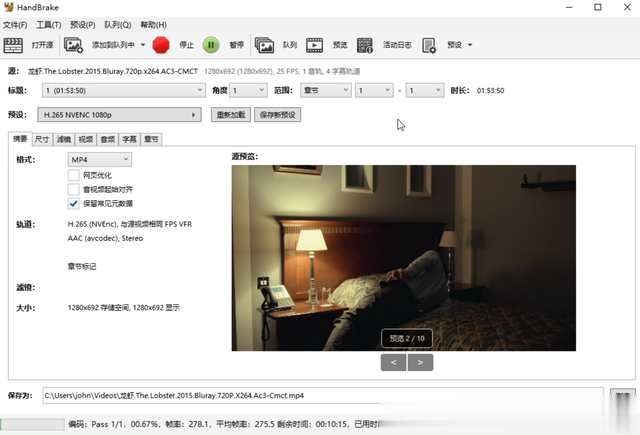The height and width of the screenshot is (435, 640).
Task: Click the encoding progress bar
Action: [32, 424]
